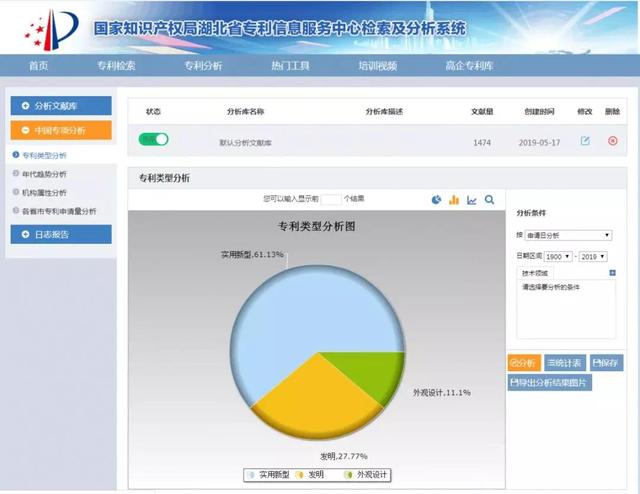Click the blue plus icon beside 技术领域
Screen dimensions: 640x494
612,273
